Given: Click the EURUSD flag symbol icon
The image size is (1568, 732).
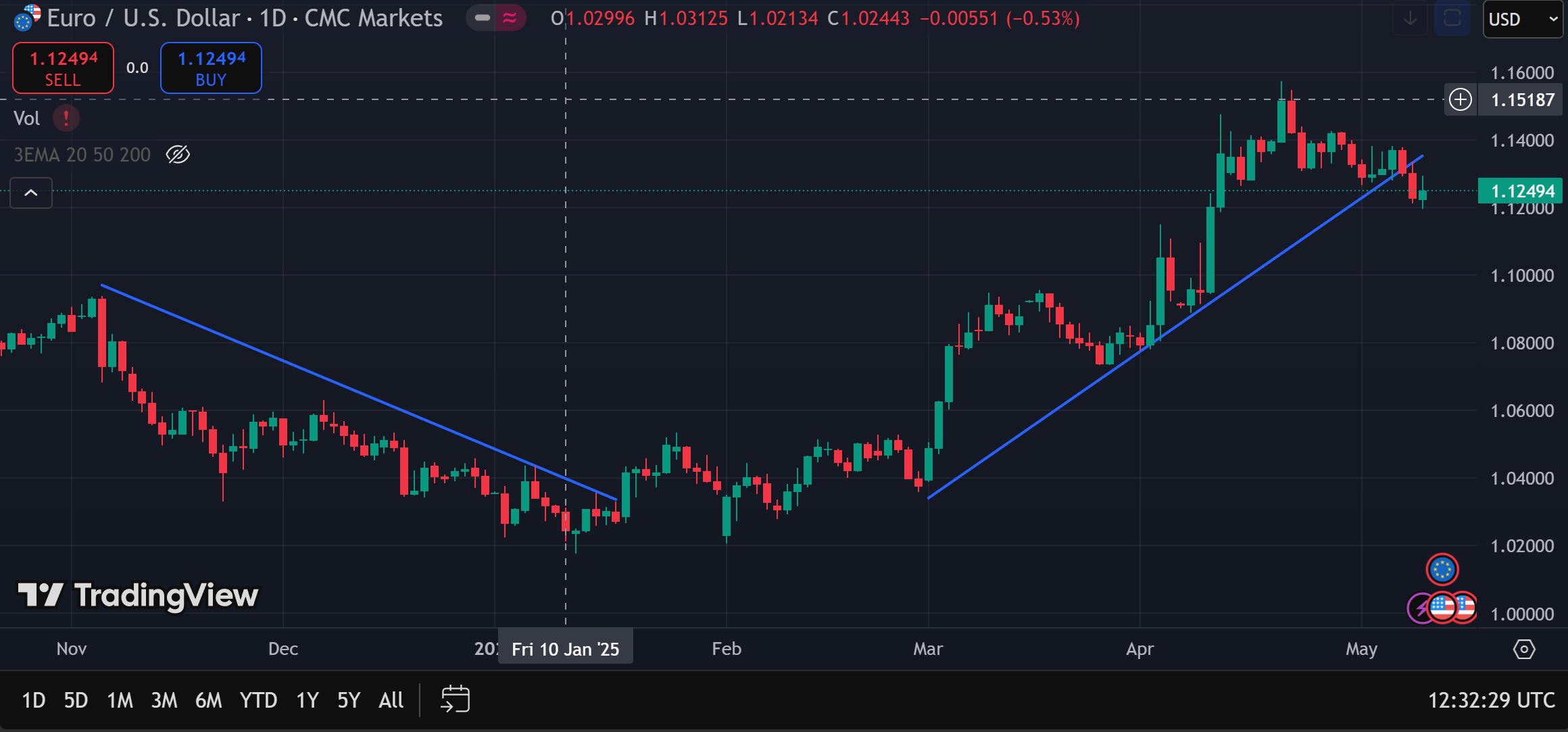Looking at the screenshot, I should pos(26,18).
